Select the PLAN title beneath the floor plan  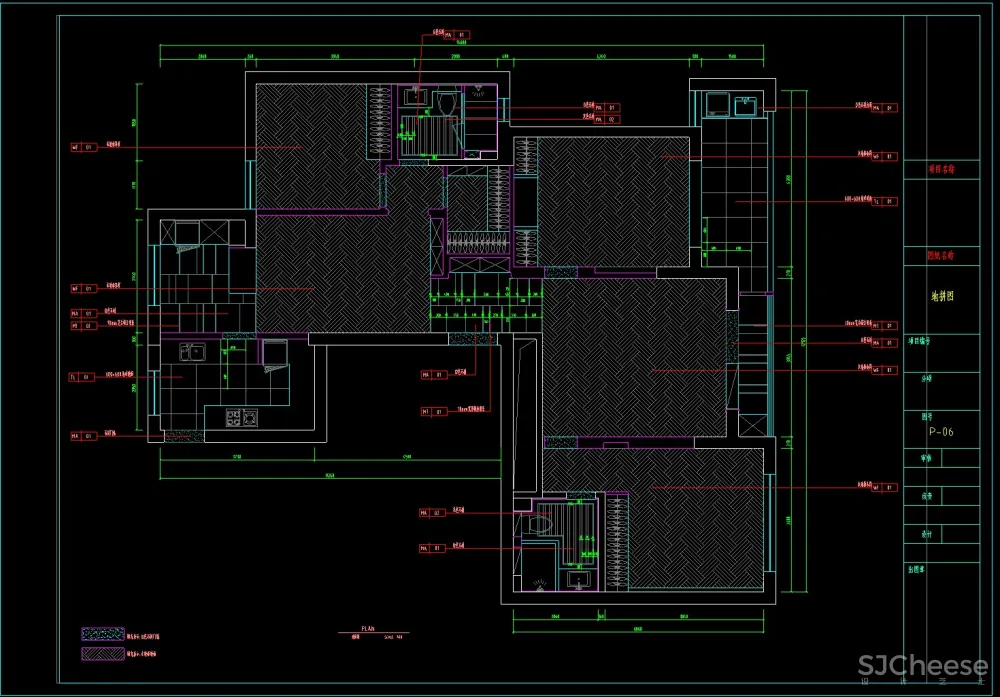[369, 630]
